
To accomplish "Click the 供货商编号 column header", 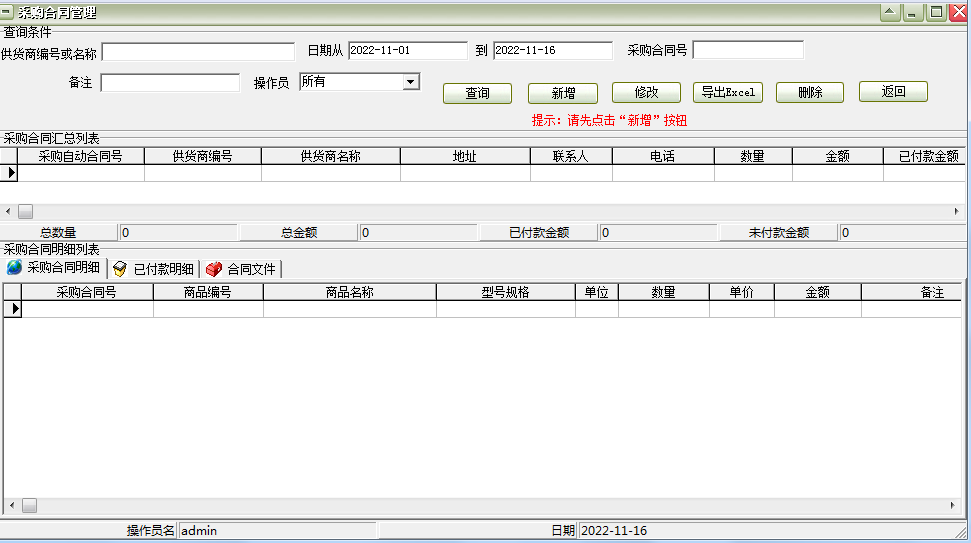I will (x=202, y=156).
